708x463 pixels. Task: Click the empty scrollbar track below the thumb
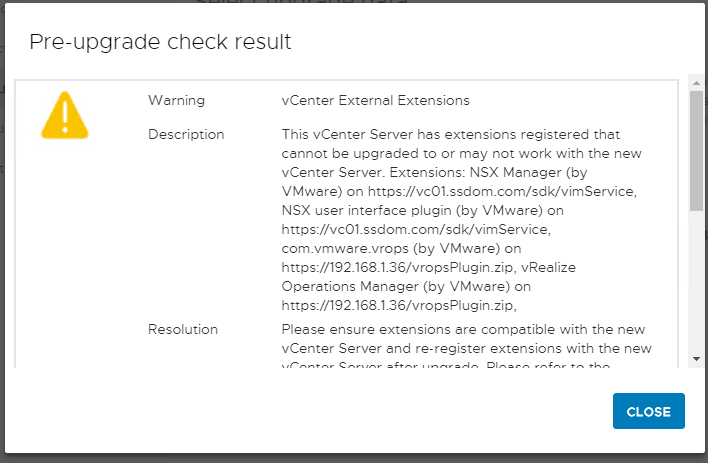point(696,282)
